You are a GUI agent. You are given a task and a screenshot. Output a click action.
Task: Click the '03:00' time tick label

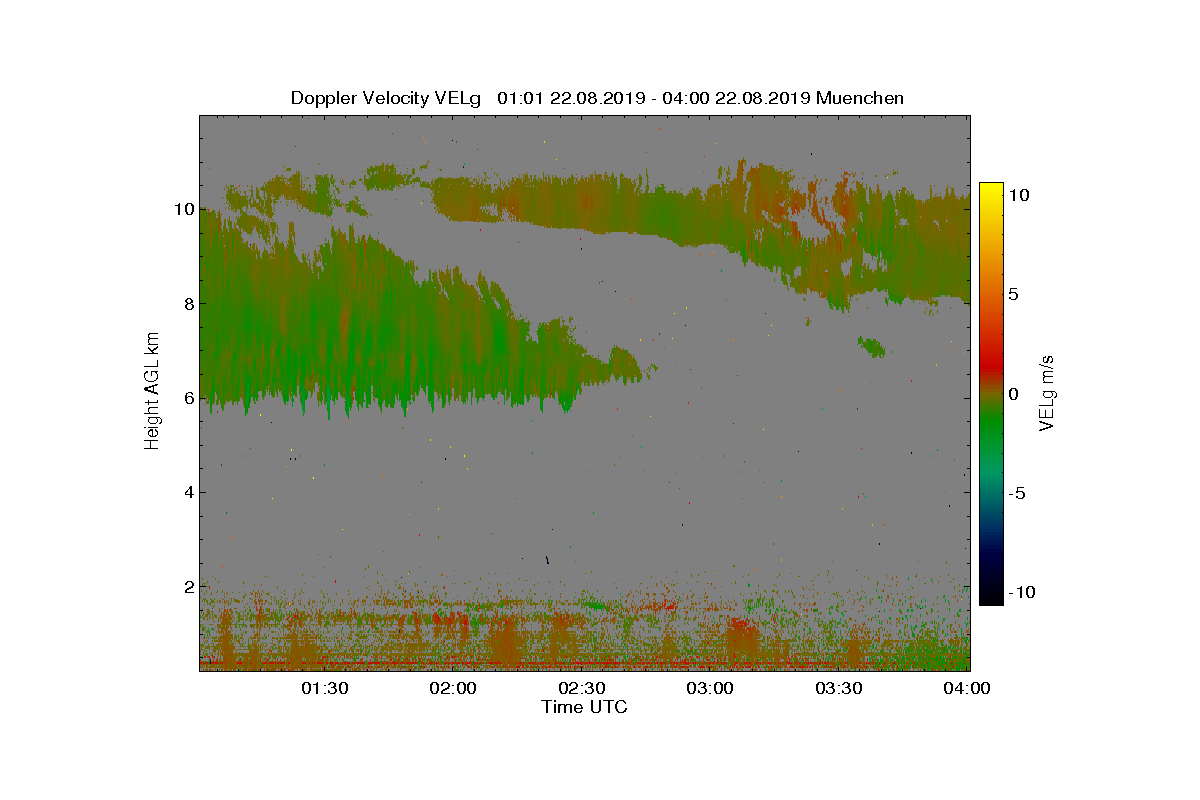click(712, 689)
